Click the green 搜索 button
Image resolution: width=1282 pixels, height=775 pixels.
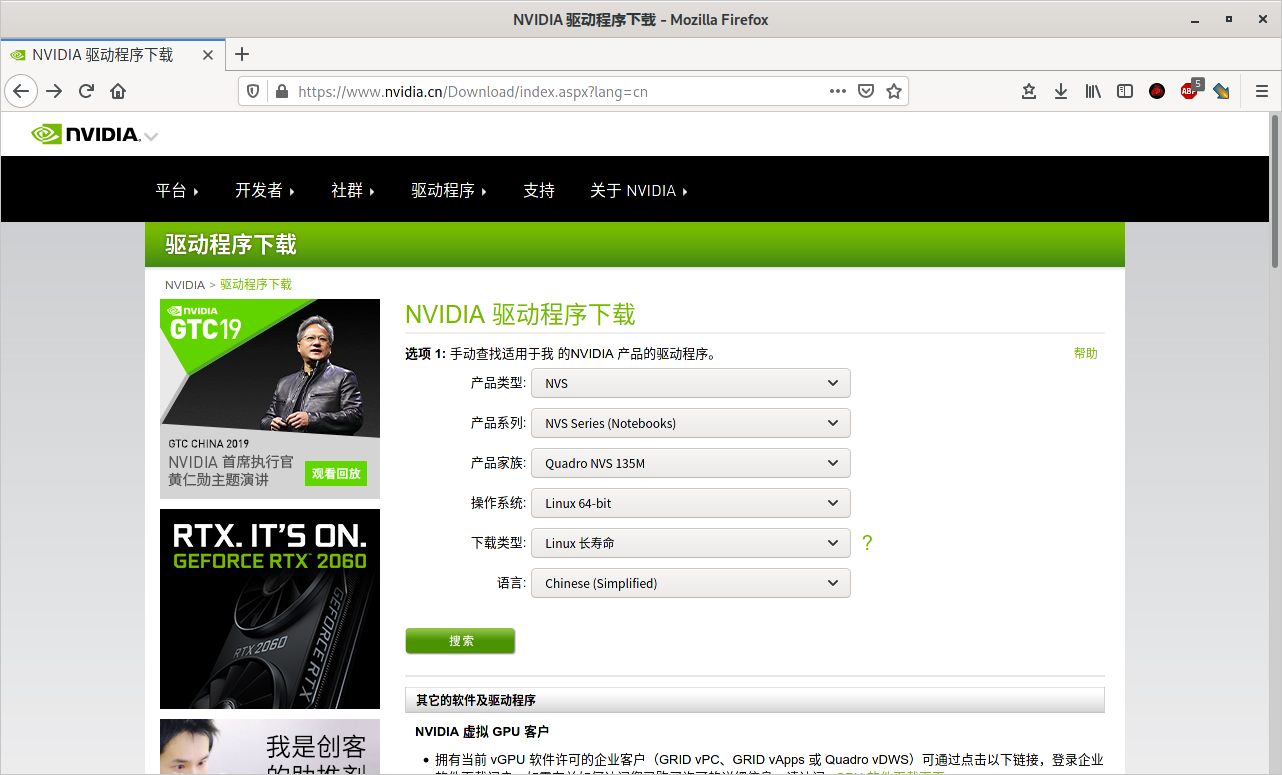[460, 641]
